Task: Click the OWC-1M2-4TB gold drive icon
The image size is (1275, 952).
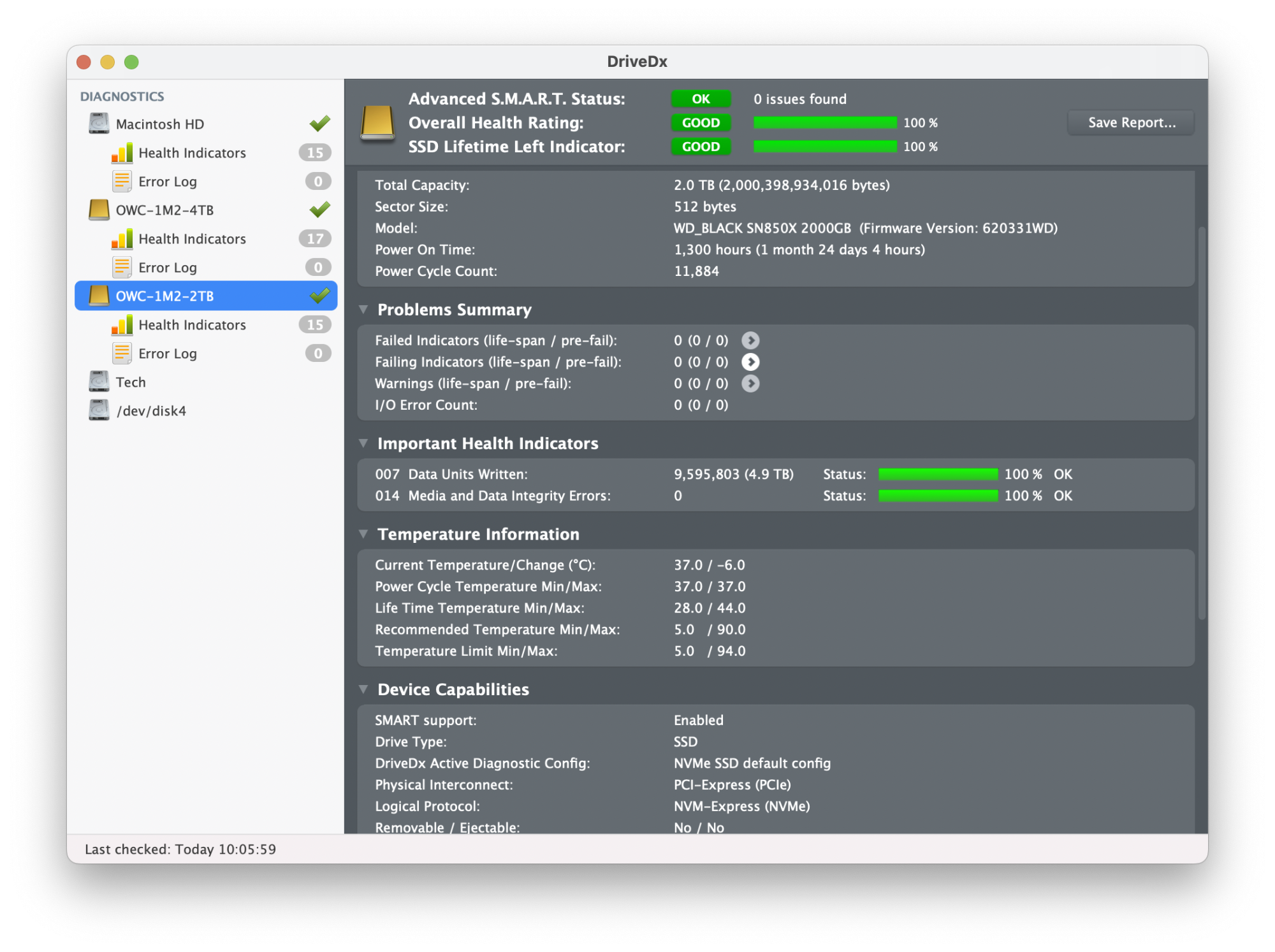Action: coord(99,210)
